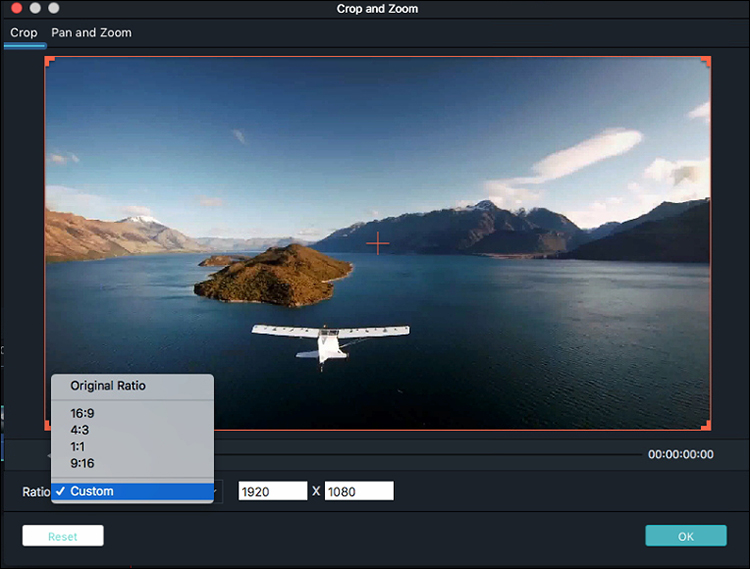Click the top-right crop corner handle

click(x=706, y=61)
